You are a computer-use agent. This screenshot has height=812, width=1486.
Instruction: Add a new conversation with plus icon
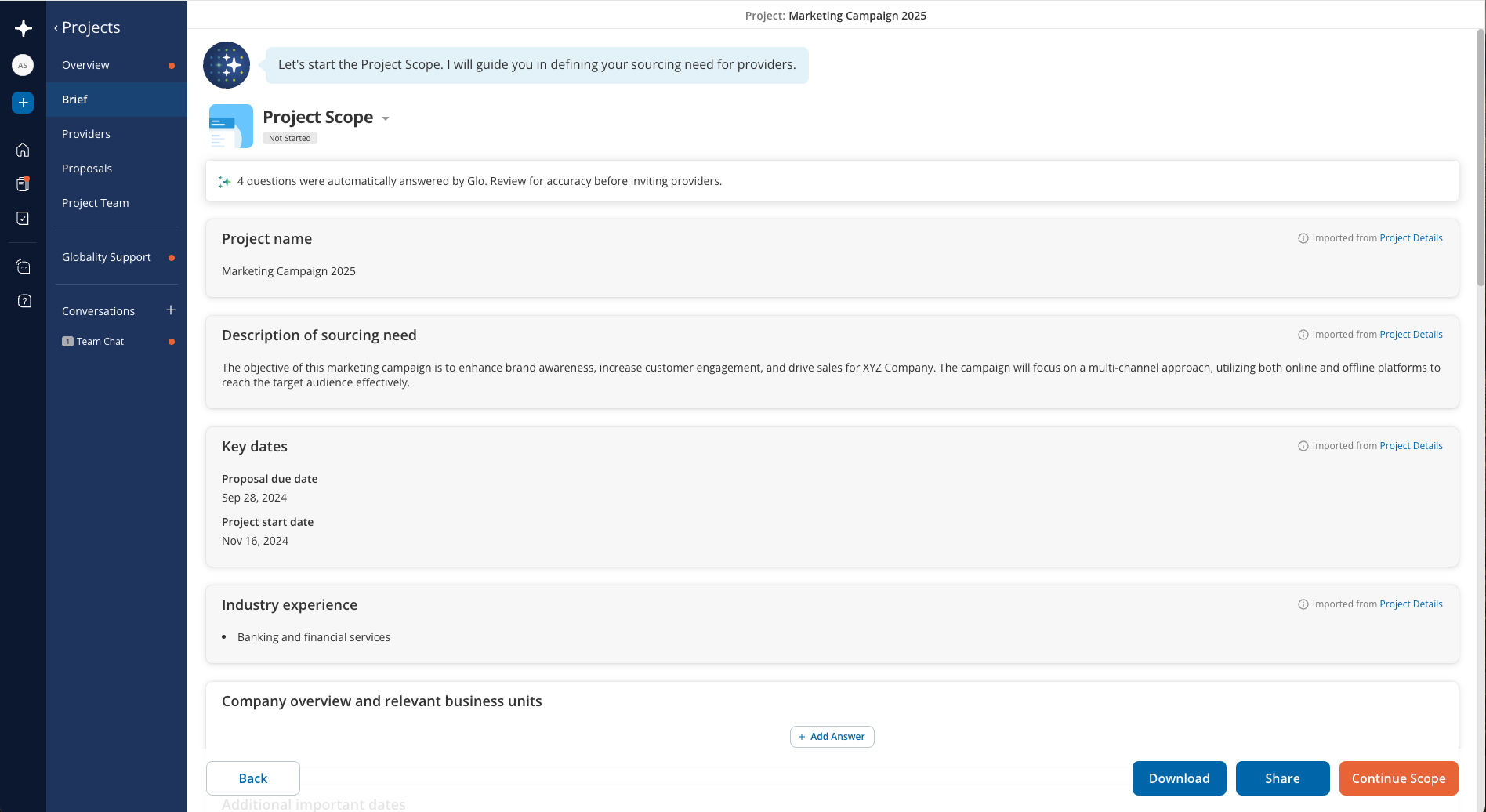tap(171, 310)
